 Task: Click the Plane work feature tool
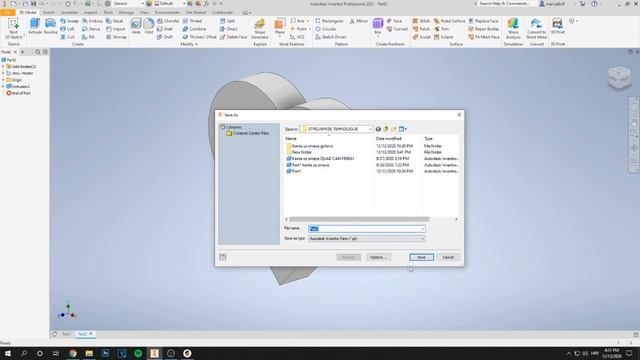click(x=280, y=27)
